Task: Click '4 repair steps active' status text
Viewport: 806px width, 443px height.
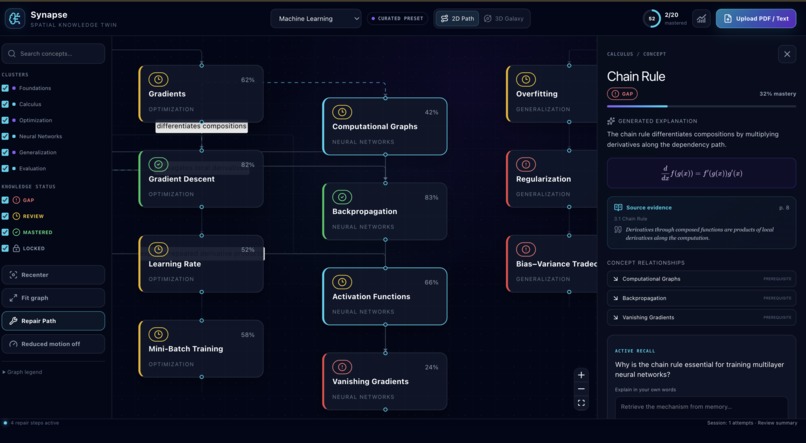Action: click(x=34, y=423)
